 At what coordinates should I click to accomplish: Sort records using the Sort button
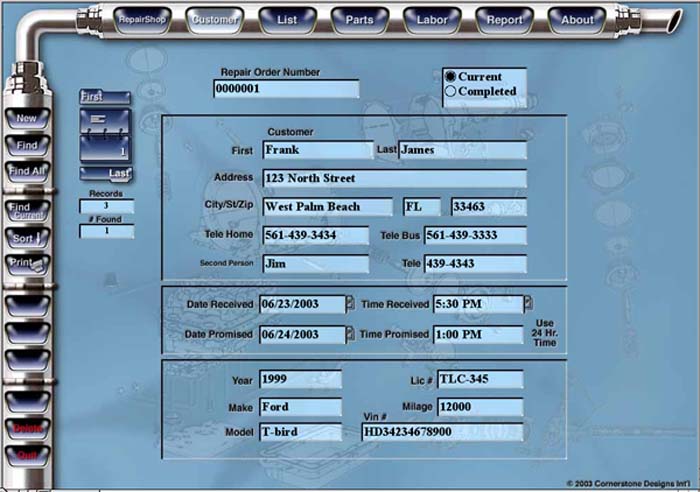tap(26, 239)
